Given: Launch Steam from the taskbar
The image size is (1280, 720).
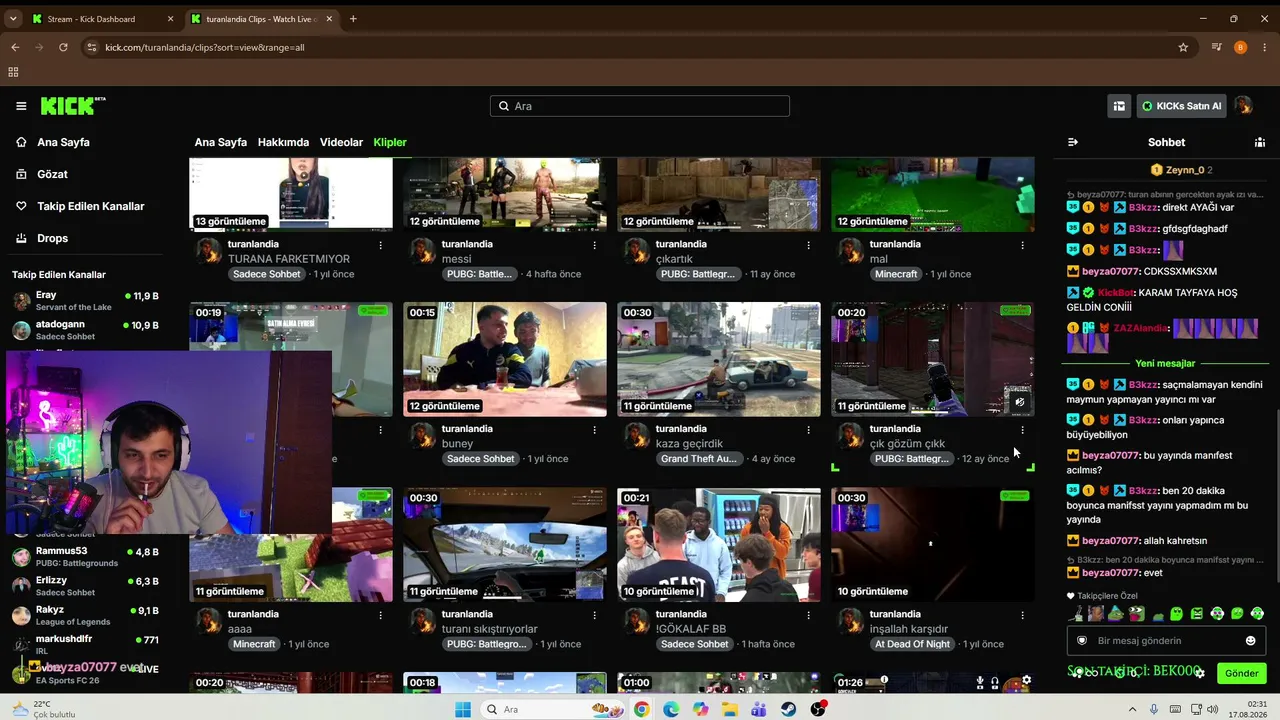Looking at the screenshot, I should (x=789, y=709).
